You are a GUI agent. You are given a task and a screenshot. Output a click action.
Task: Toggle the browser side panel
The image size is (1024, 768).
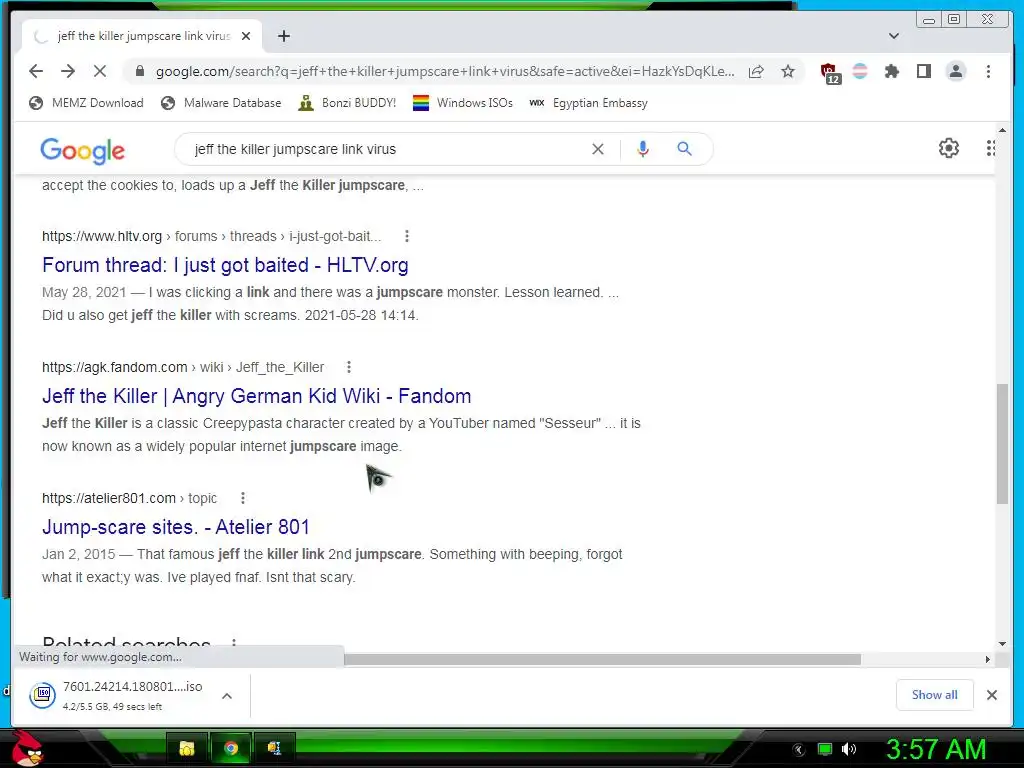[x=923, y=71]
